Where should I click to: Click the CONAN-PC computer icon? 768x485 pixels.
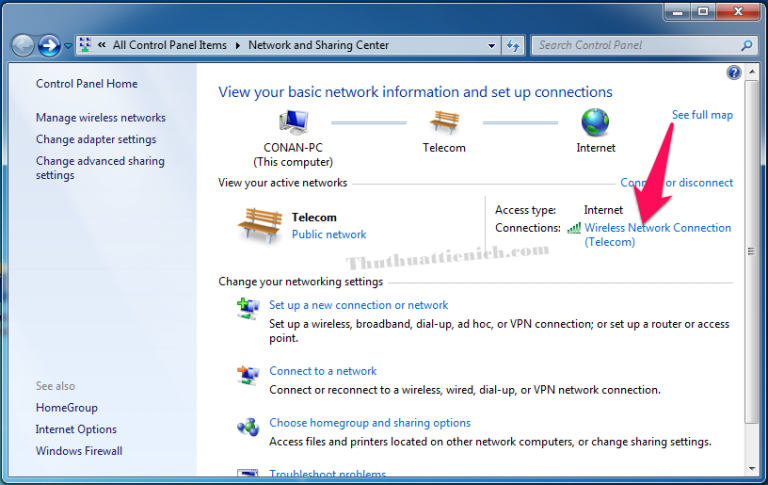(x=293, y=122)
